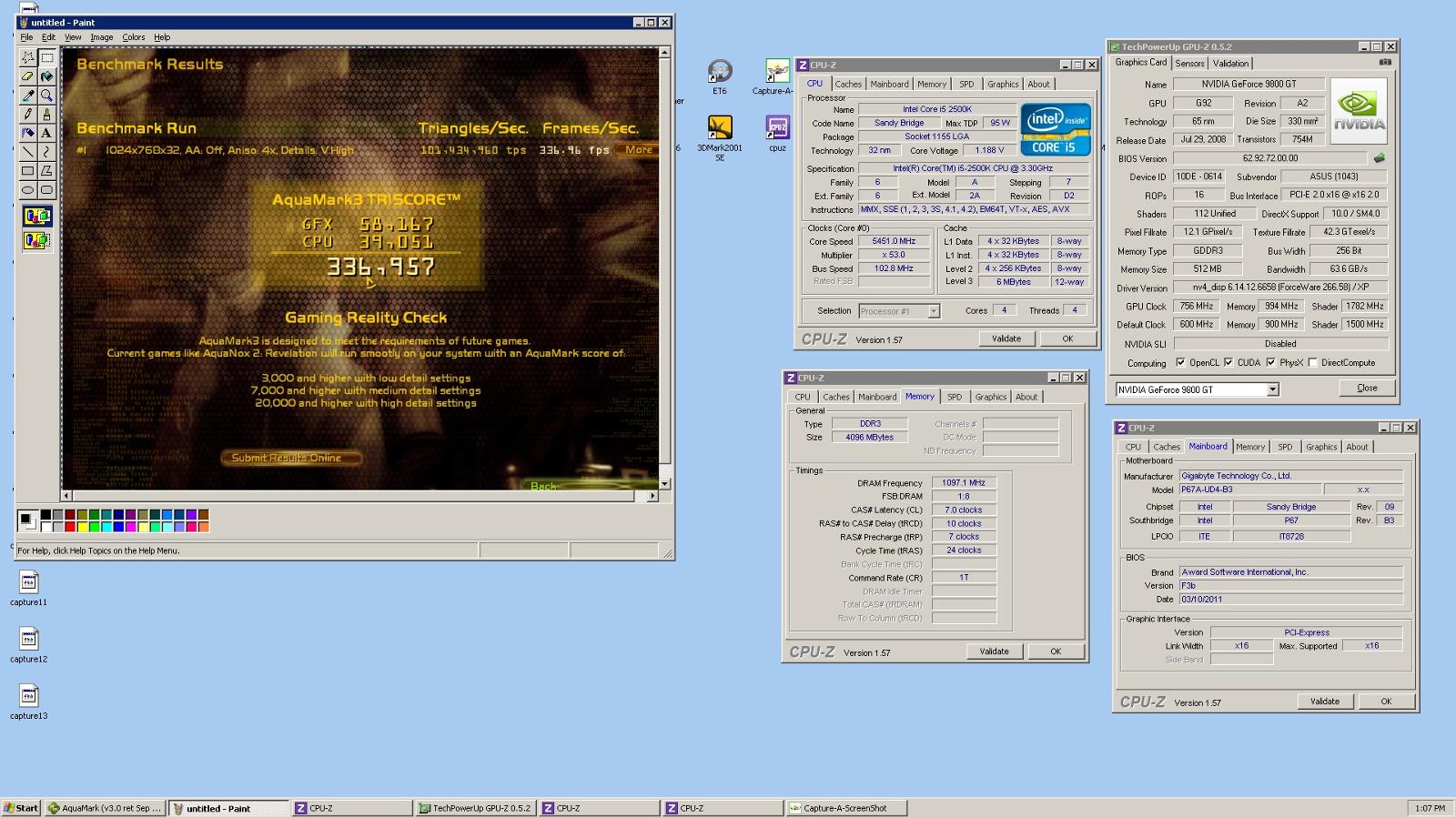Select the Pencil tool in Paint

pyautogui.click(x=28, y=114)
